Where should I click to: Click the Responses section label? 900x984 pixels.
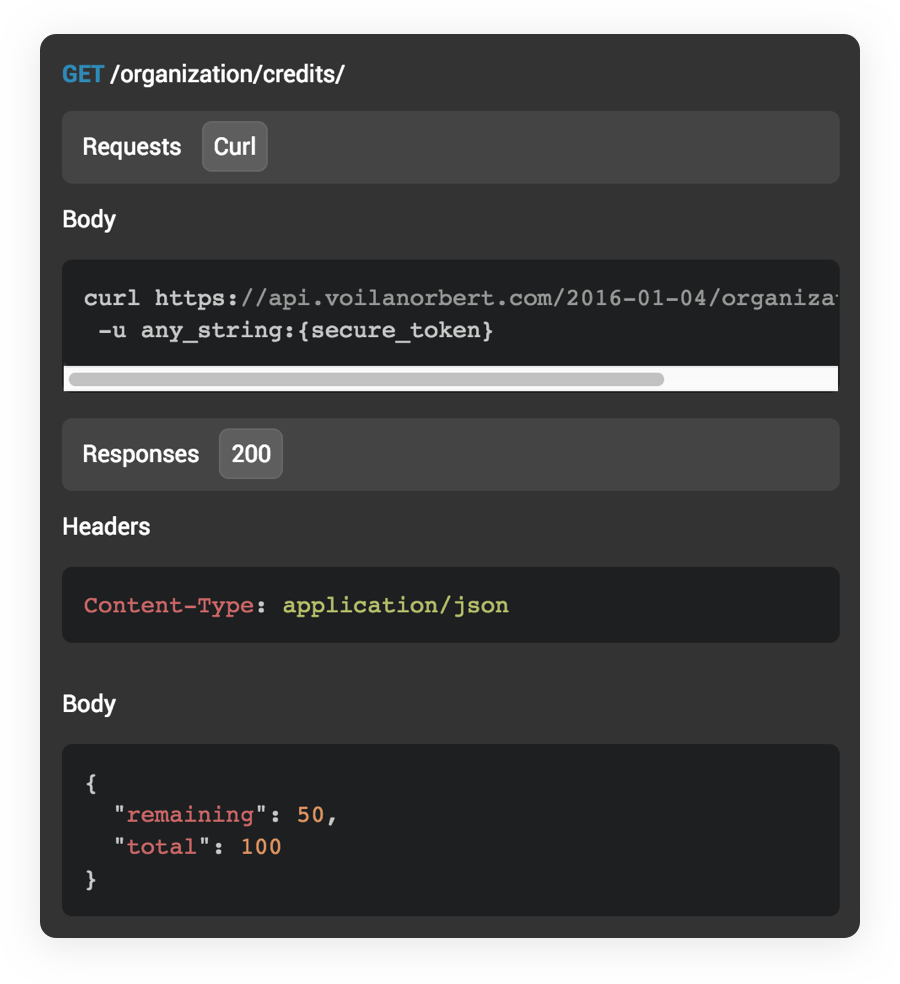(141, 454)
